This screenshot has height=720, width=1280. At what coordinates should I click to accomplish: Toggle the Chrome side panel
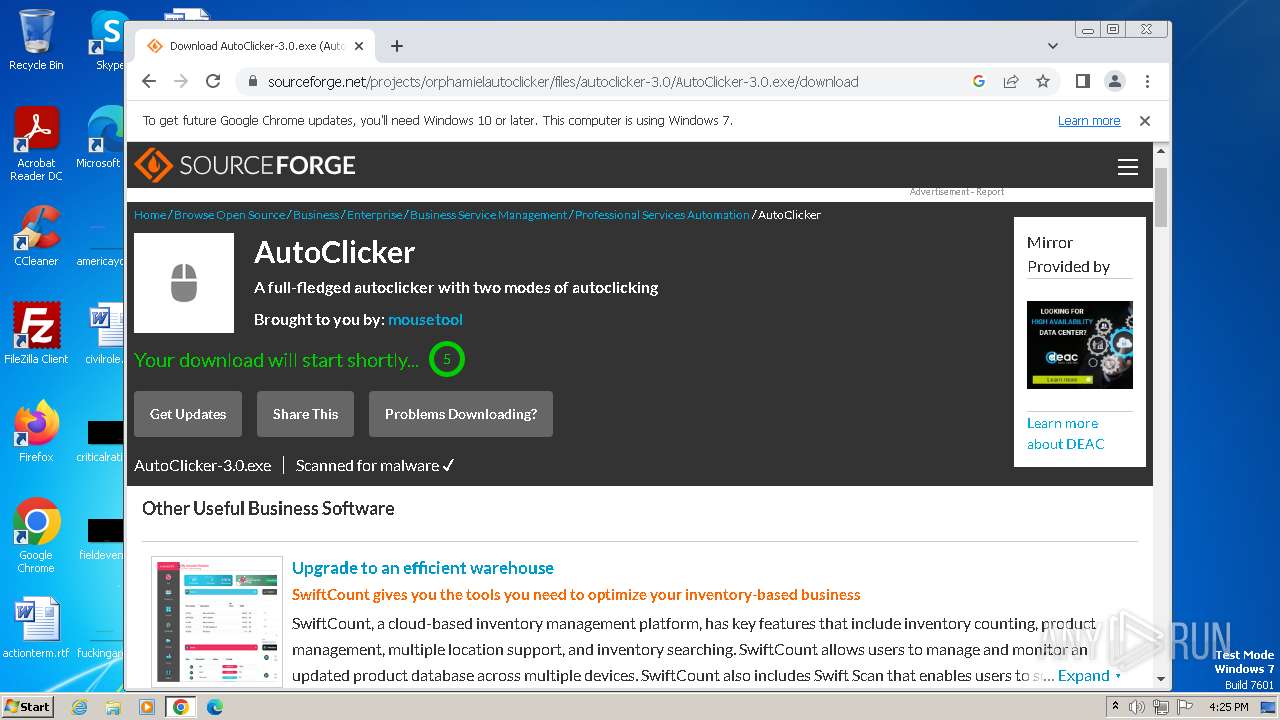click(1082, 82)
